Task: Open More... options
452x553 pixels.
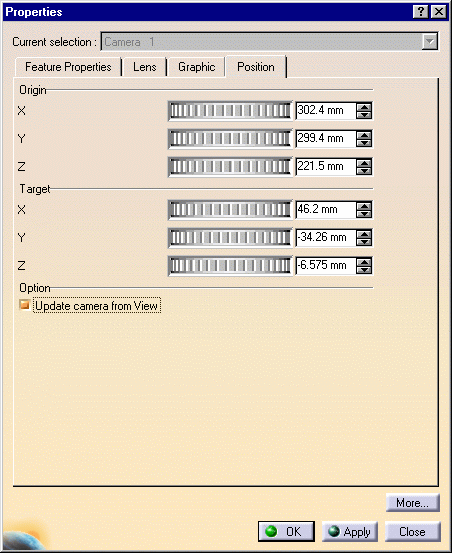Action: (413, 503)
